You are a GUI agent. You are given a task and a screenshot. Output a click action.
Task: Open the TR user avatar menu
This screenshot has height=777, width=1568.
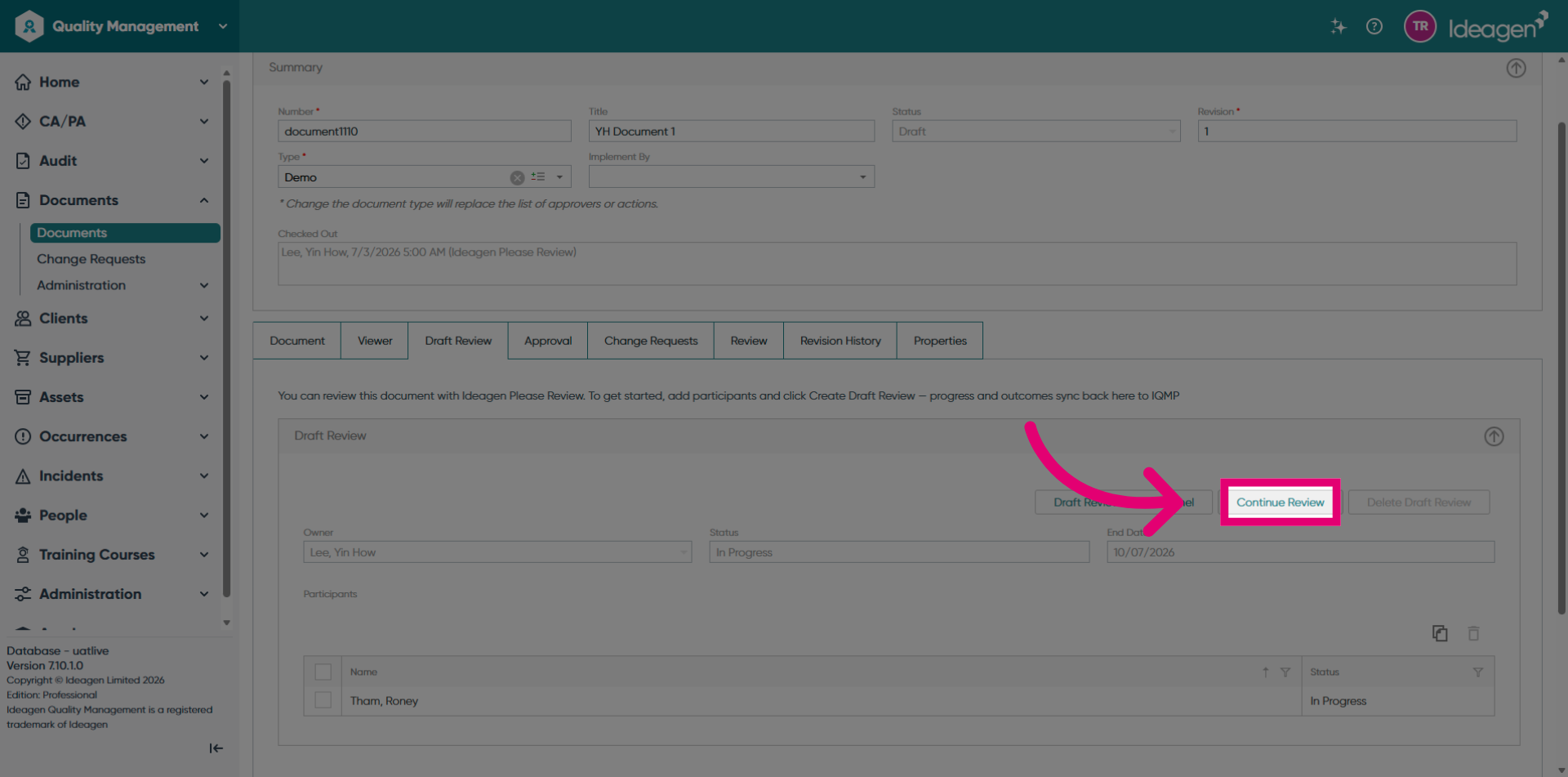coord(1420,26)
